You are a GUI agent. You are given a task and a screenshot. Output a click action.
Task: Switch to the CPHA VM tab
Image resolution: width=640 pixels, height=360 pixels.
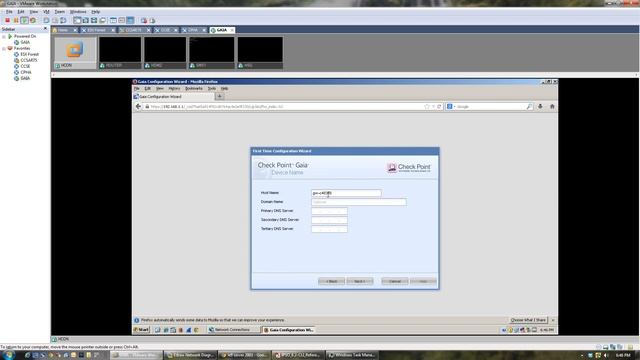(x=193, y=30)
